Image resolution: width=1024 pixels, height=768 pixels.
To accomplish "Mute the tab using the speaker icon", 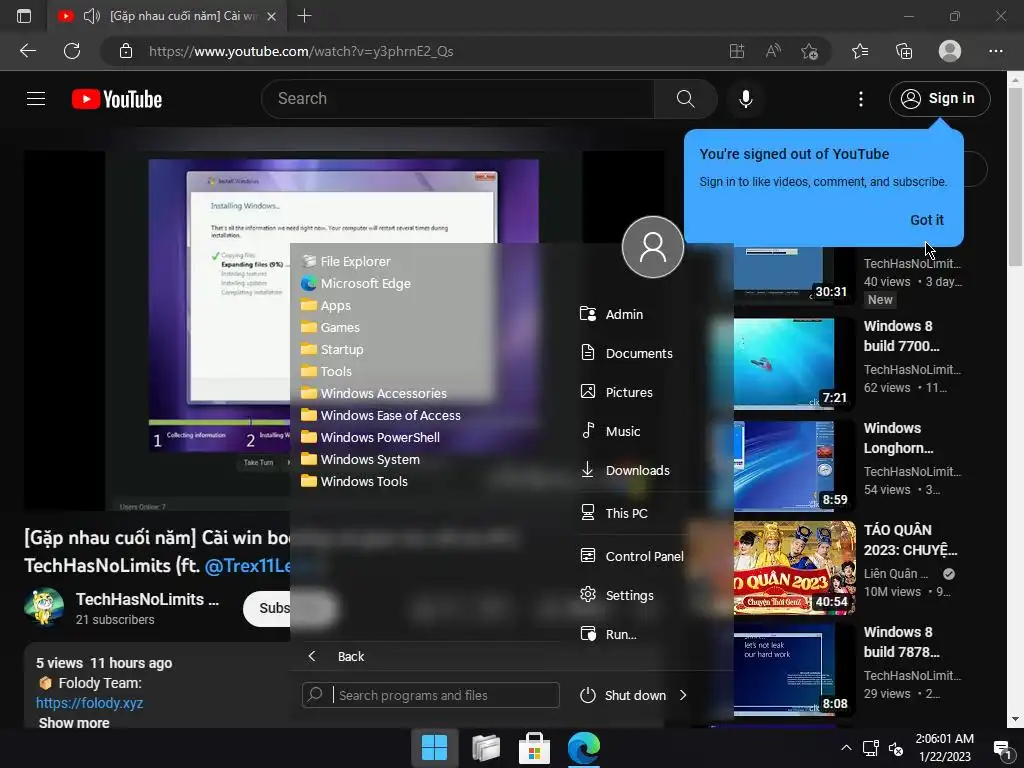I will (x=91, y=16).
